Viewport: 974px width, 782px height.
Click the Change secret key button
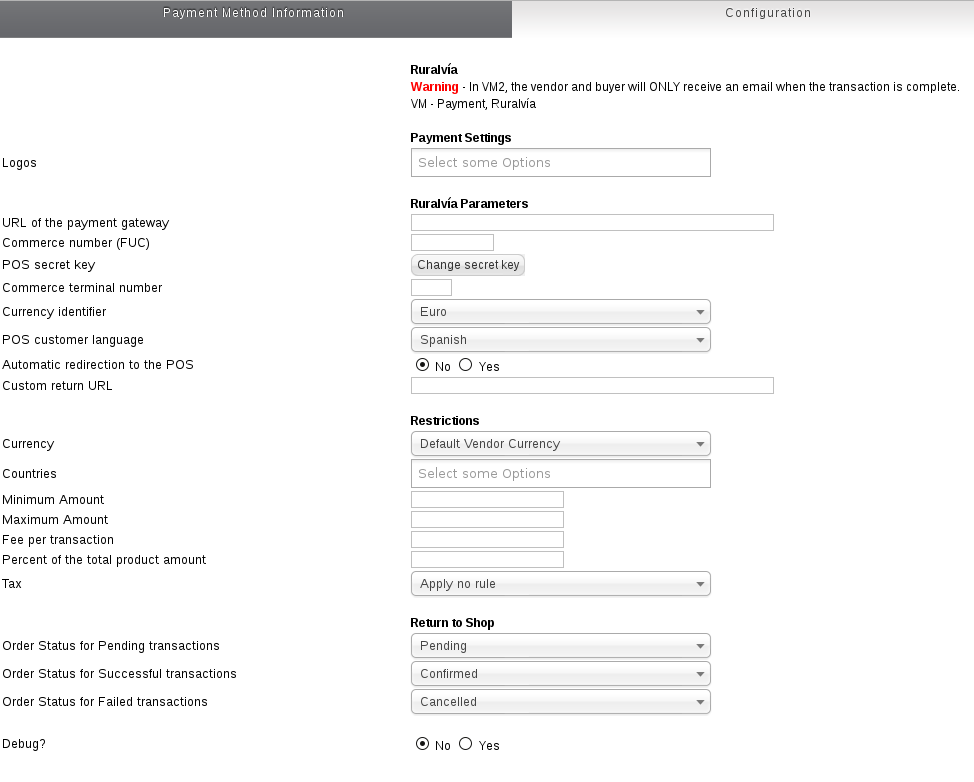pos(468,265)
